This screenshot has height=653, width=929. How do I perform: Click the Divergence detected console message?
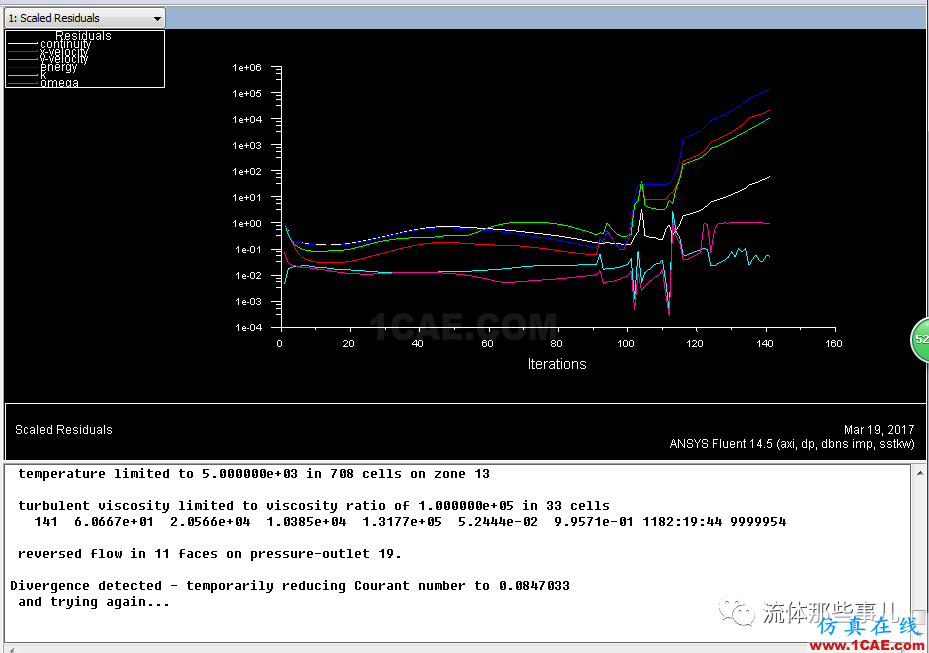[290, 586]
